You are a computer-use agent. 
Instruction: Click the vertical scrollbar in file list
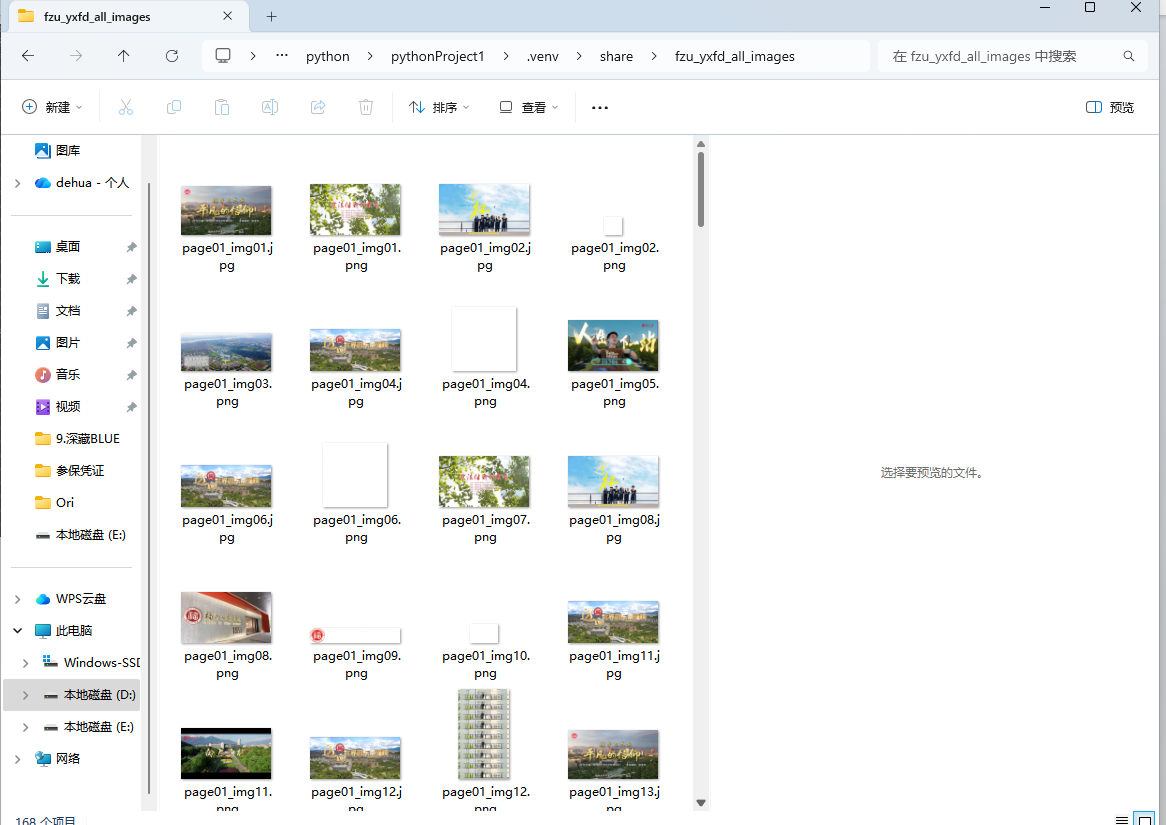(x=701, y=188)
